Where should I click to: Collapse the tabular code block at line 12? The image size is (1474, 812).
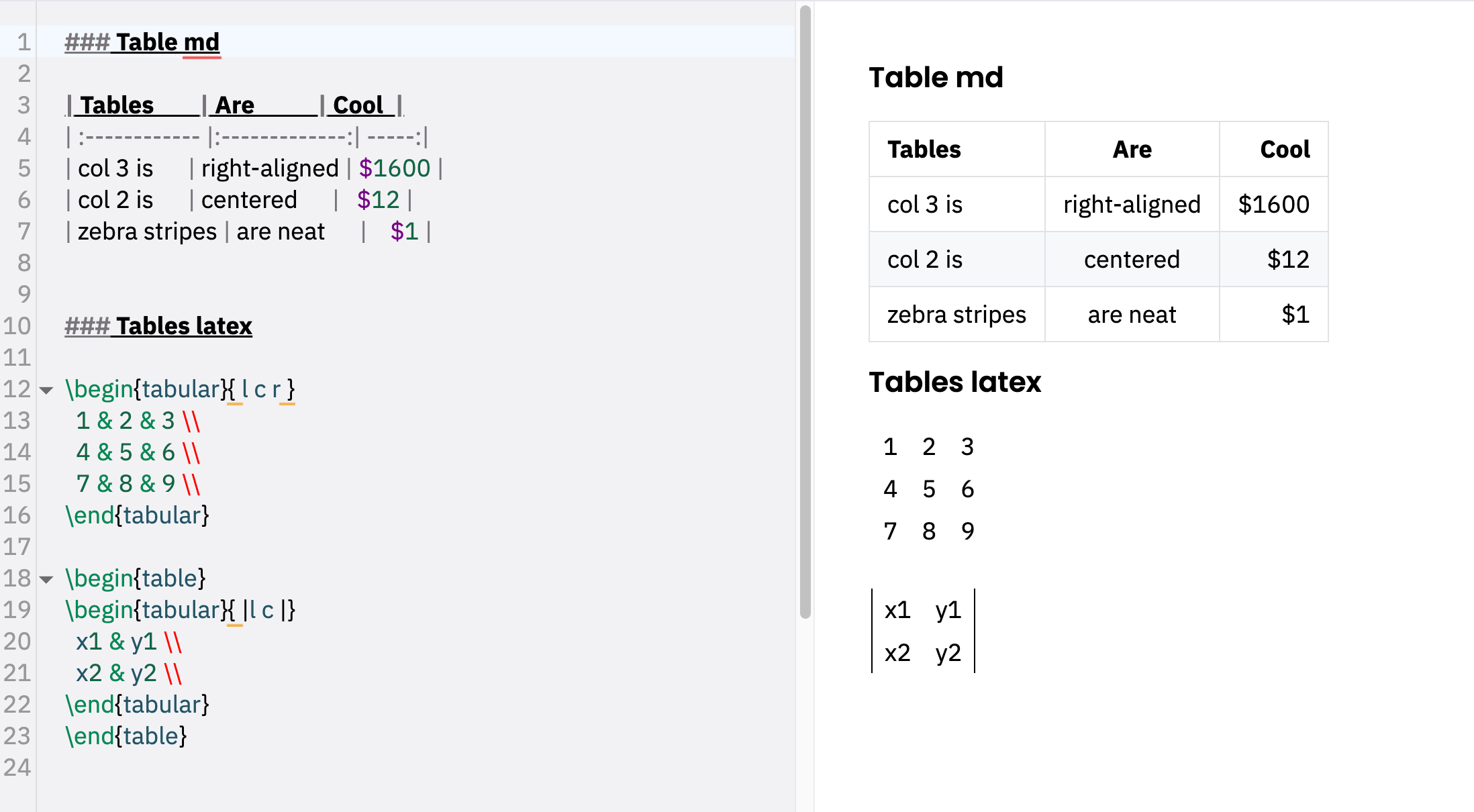44,390
